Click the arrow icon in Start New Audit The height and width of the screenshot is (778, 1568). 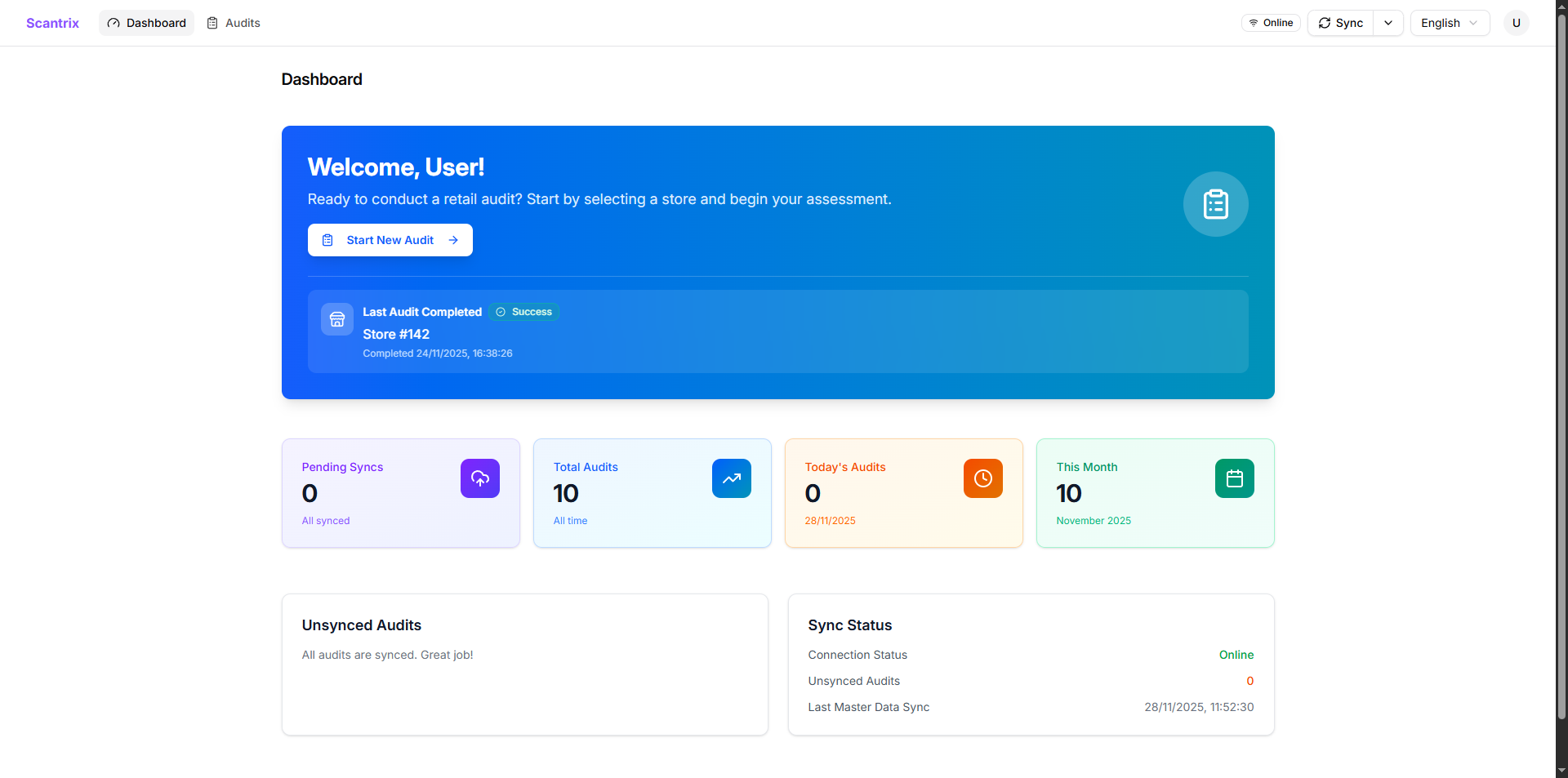453,240
